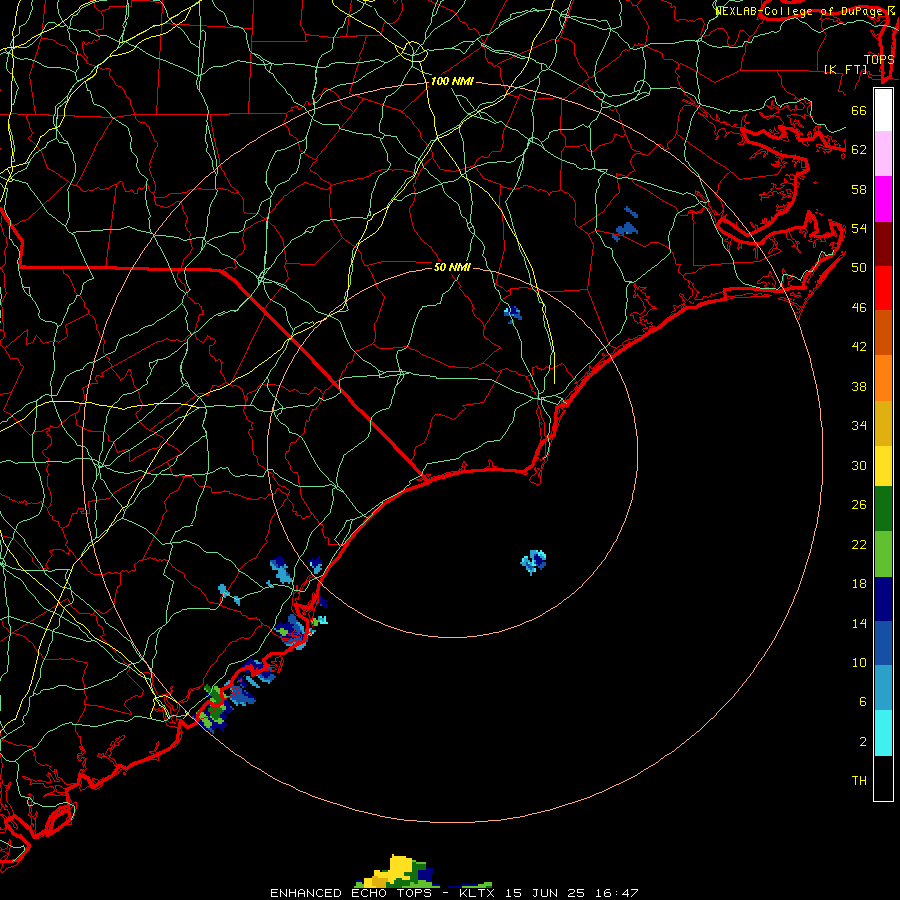Select the yellow legend swatch
Screen dimensions: 900x900
883,465
